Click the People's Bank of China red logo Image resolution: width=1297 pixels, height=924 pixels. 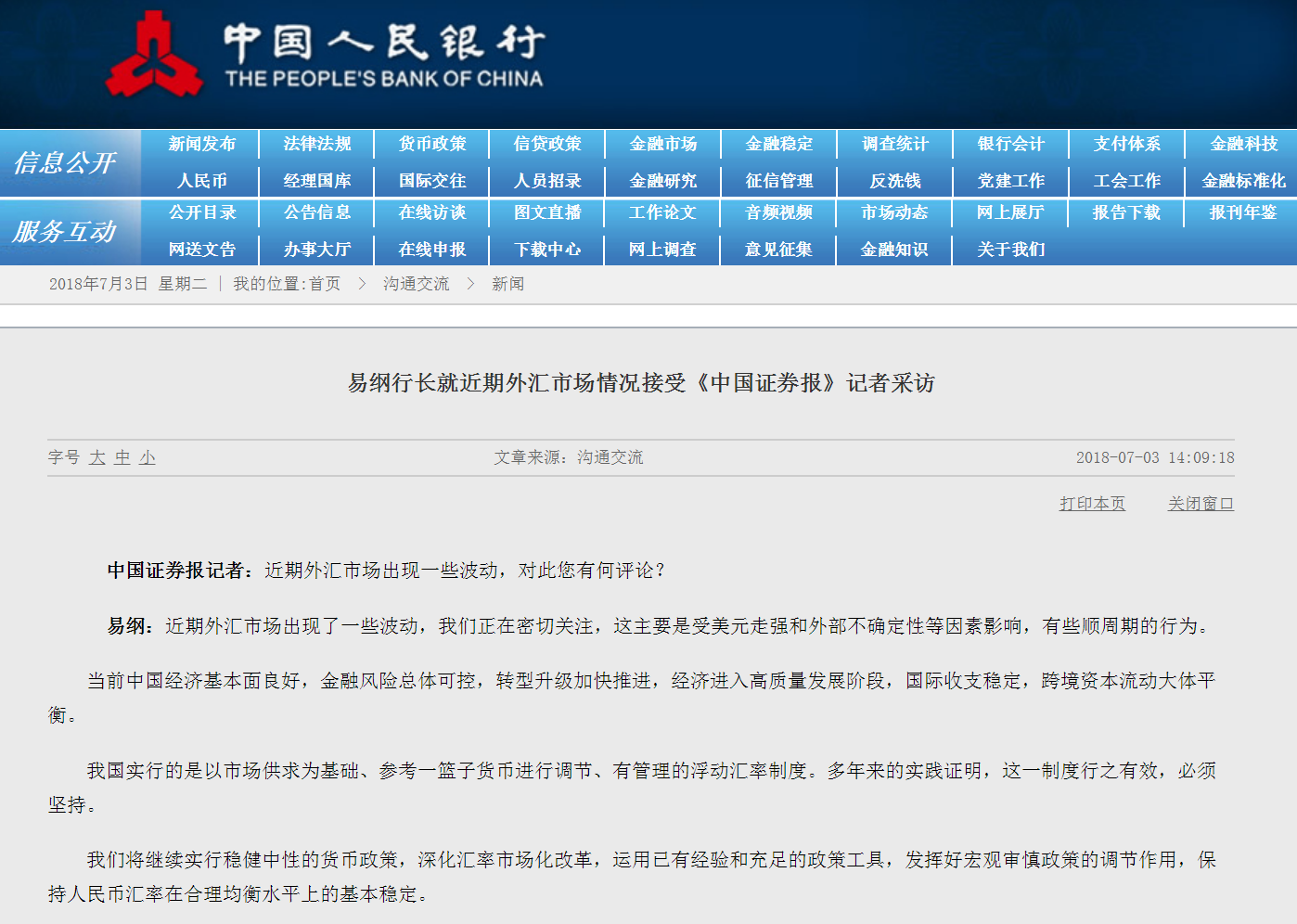(x=154, y=55)
